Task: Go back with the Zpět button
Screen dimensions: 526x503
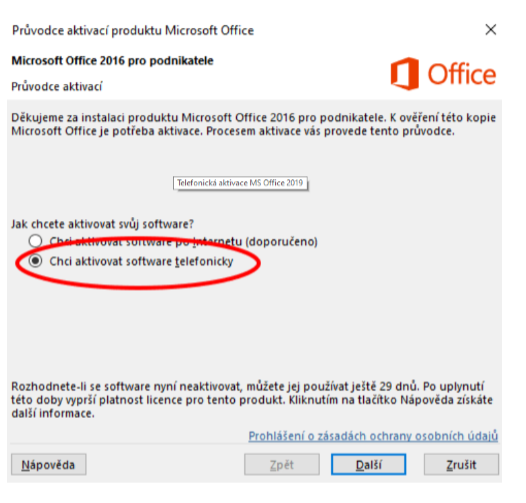Action: tap(282, 465)
